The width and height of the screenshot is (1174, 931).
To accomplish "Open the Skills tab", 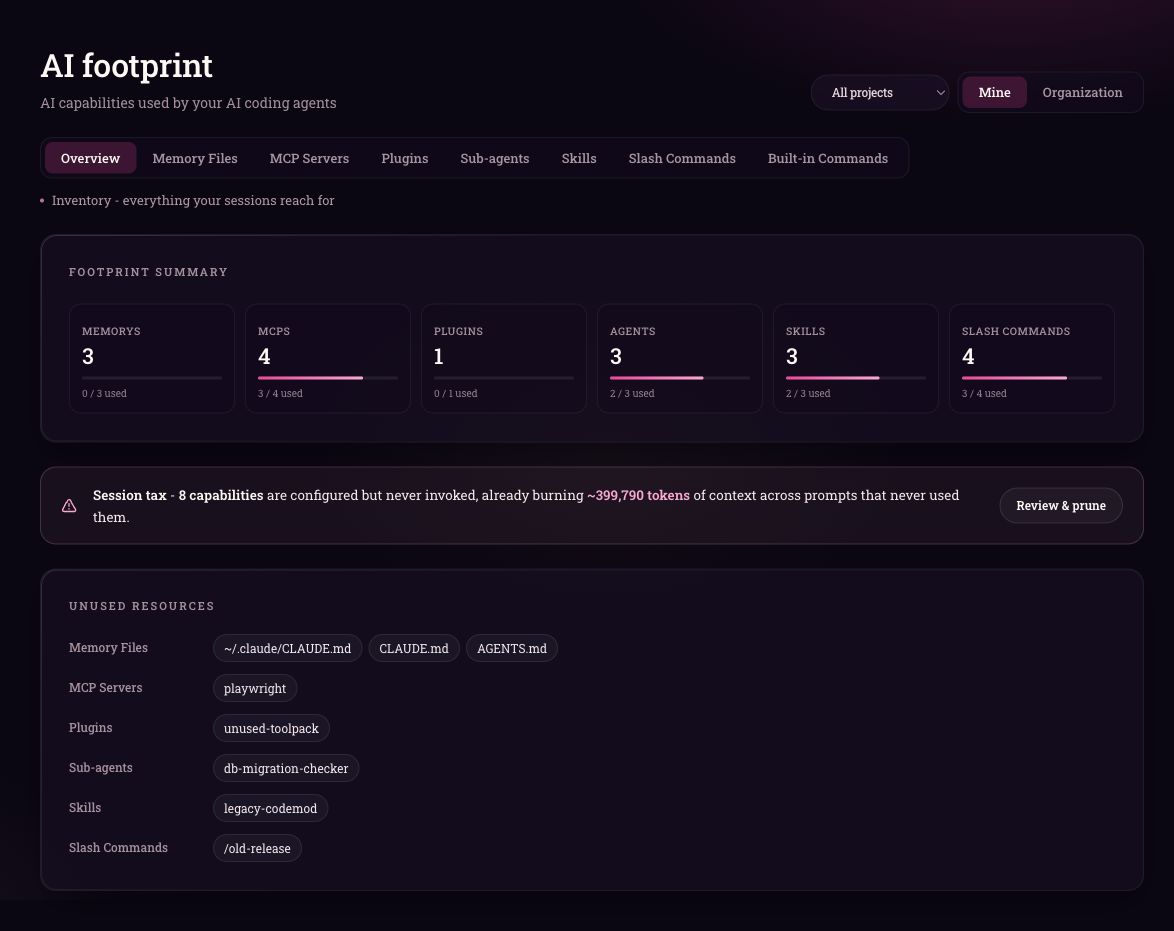I will click(579, 158).
